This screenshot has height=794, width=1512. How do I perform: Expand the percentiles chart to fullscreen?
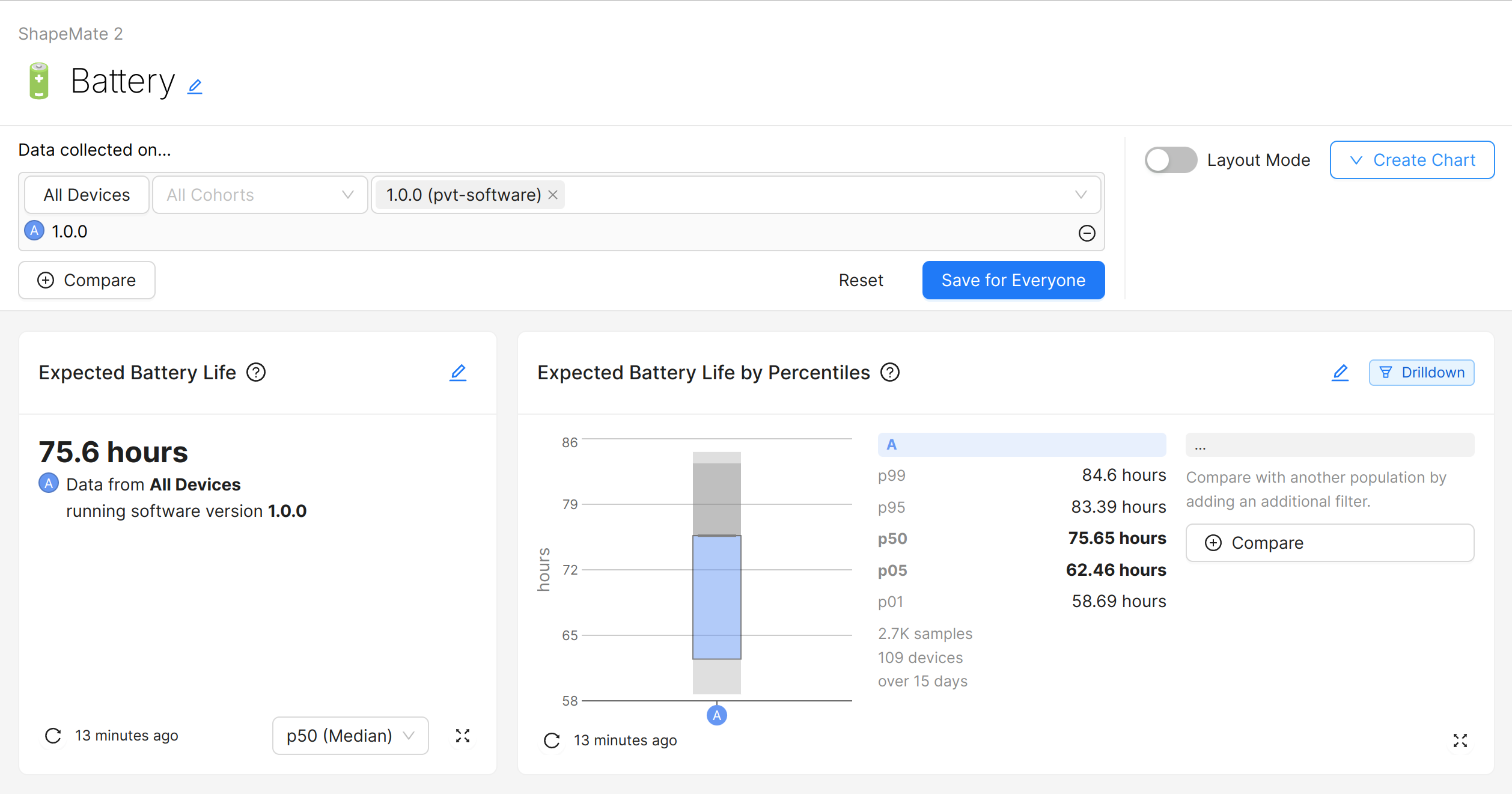tap(1460, 741)
